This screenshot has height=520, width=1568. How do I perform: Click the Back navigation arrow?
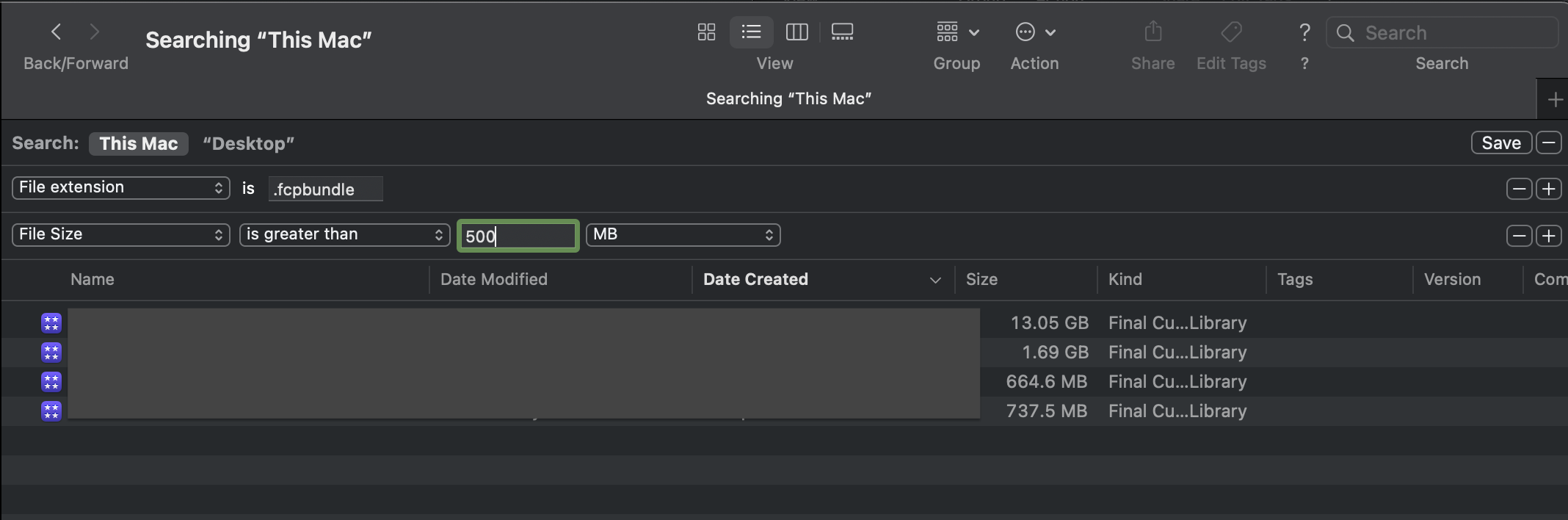pyautogui.click(x=57, y=32)
